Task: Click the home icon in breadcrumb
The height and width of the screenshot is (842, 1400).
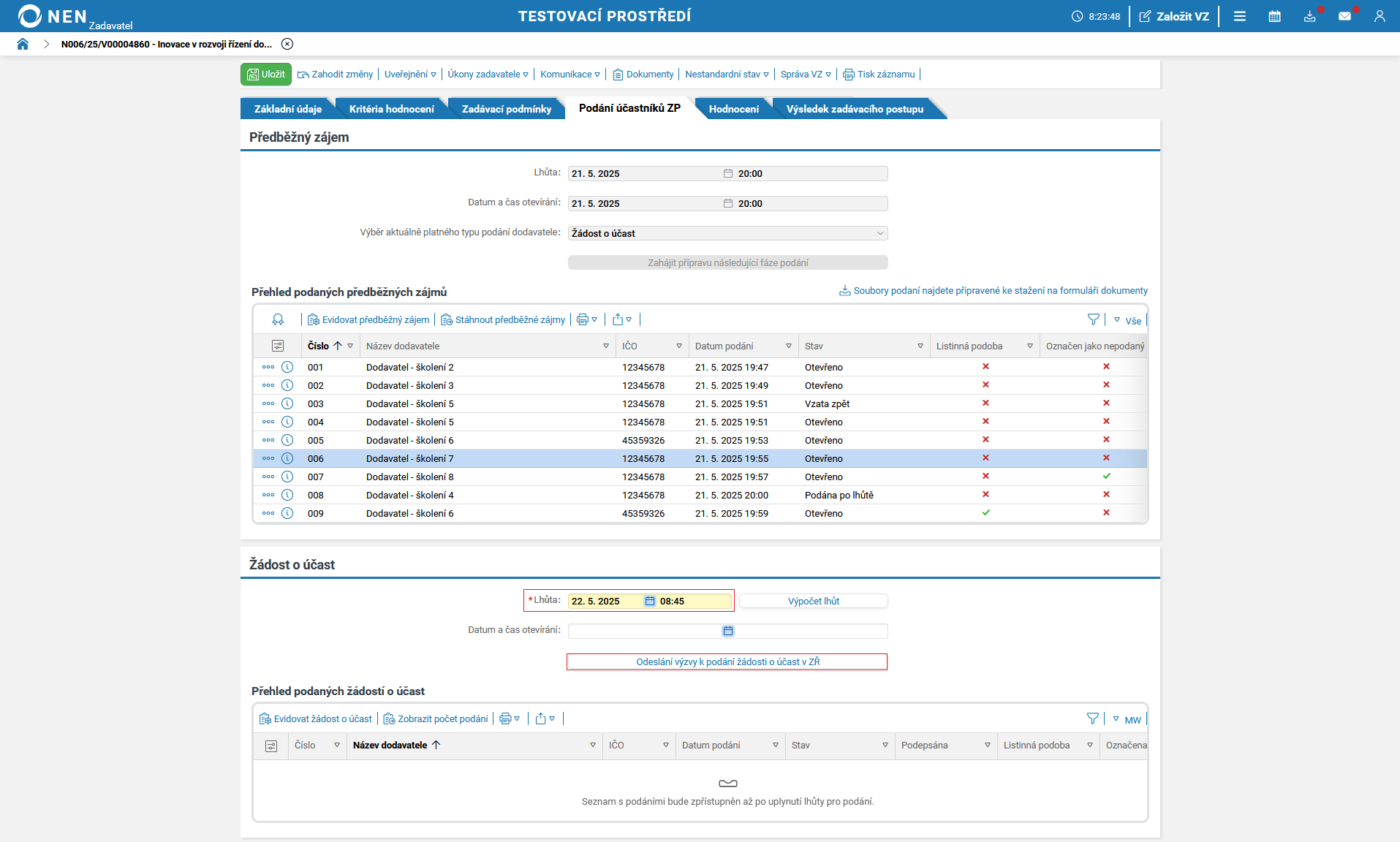Action: [x=23, y=44]
